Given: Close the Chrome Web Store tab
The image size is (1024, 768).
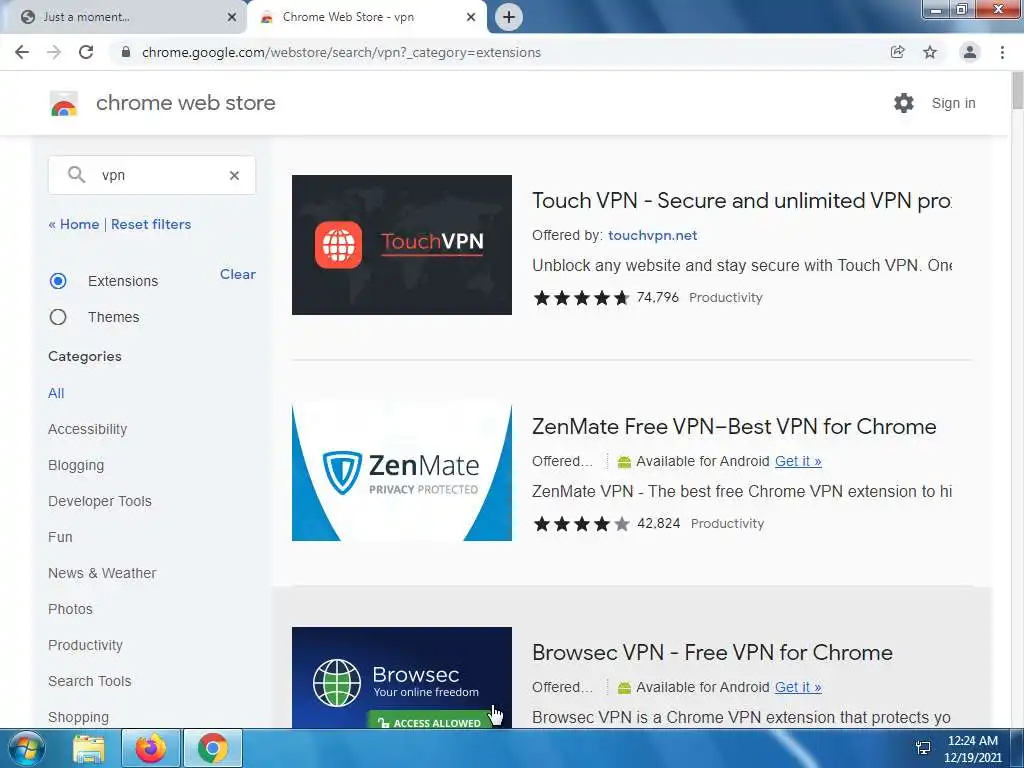Looking at the screenshot, I should tap(471, 17).
